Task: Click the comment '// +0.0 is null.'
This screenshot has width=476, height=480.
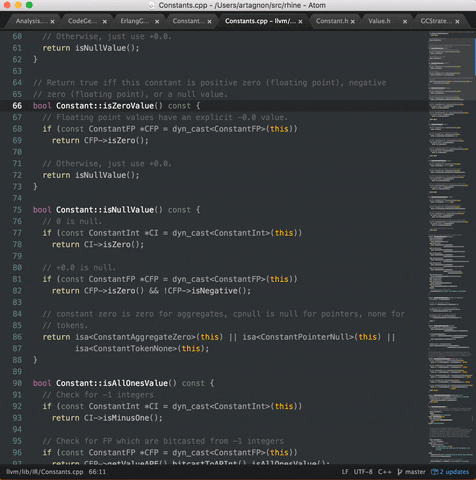Action: tap(79, 267)
